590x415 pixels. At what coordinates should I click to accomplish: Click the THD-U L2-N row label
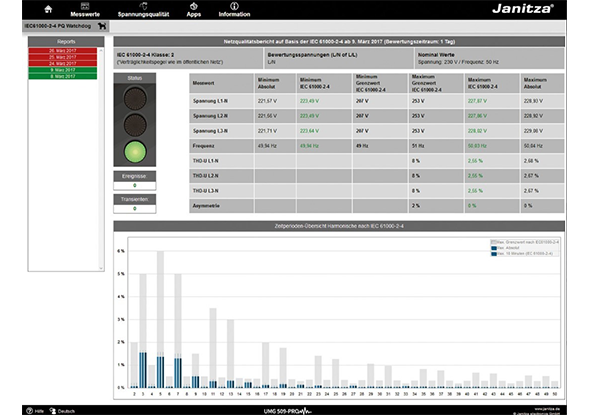point(205,176)
